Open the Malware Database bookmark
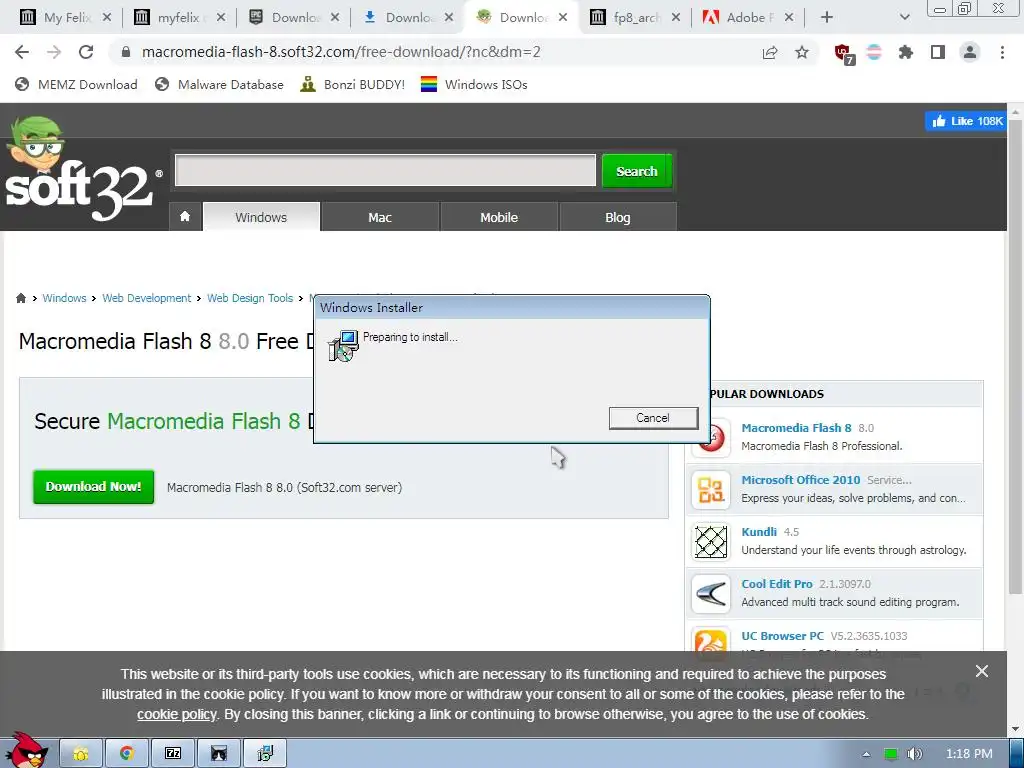The image size is (1024, 768). 219,84
